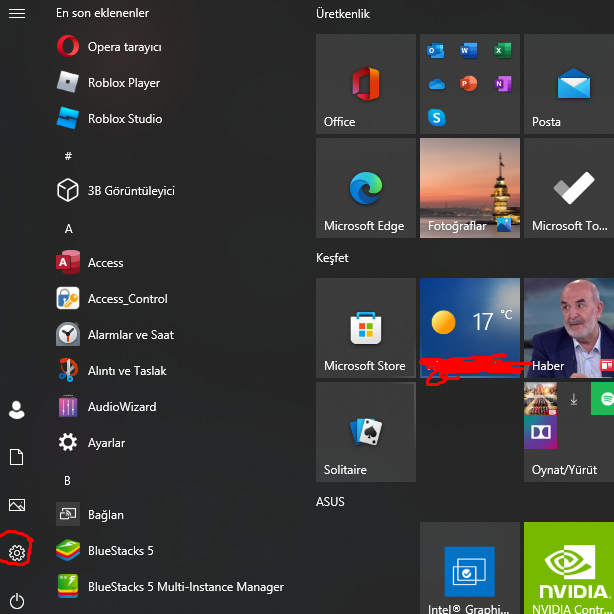
Task: Click the # letter group header
Action: [x=68, y=156]
